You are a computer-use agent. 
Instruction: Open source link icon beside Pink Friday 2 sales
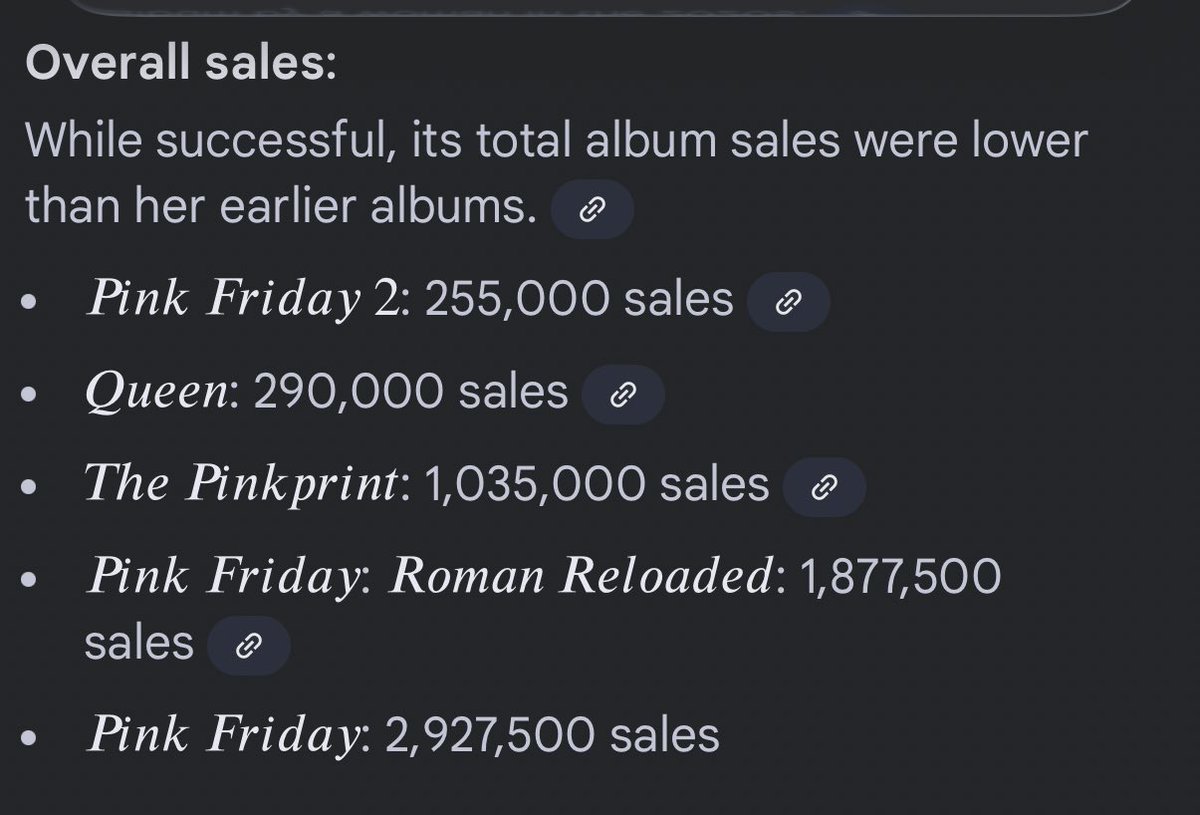788,301
